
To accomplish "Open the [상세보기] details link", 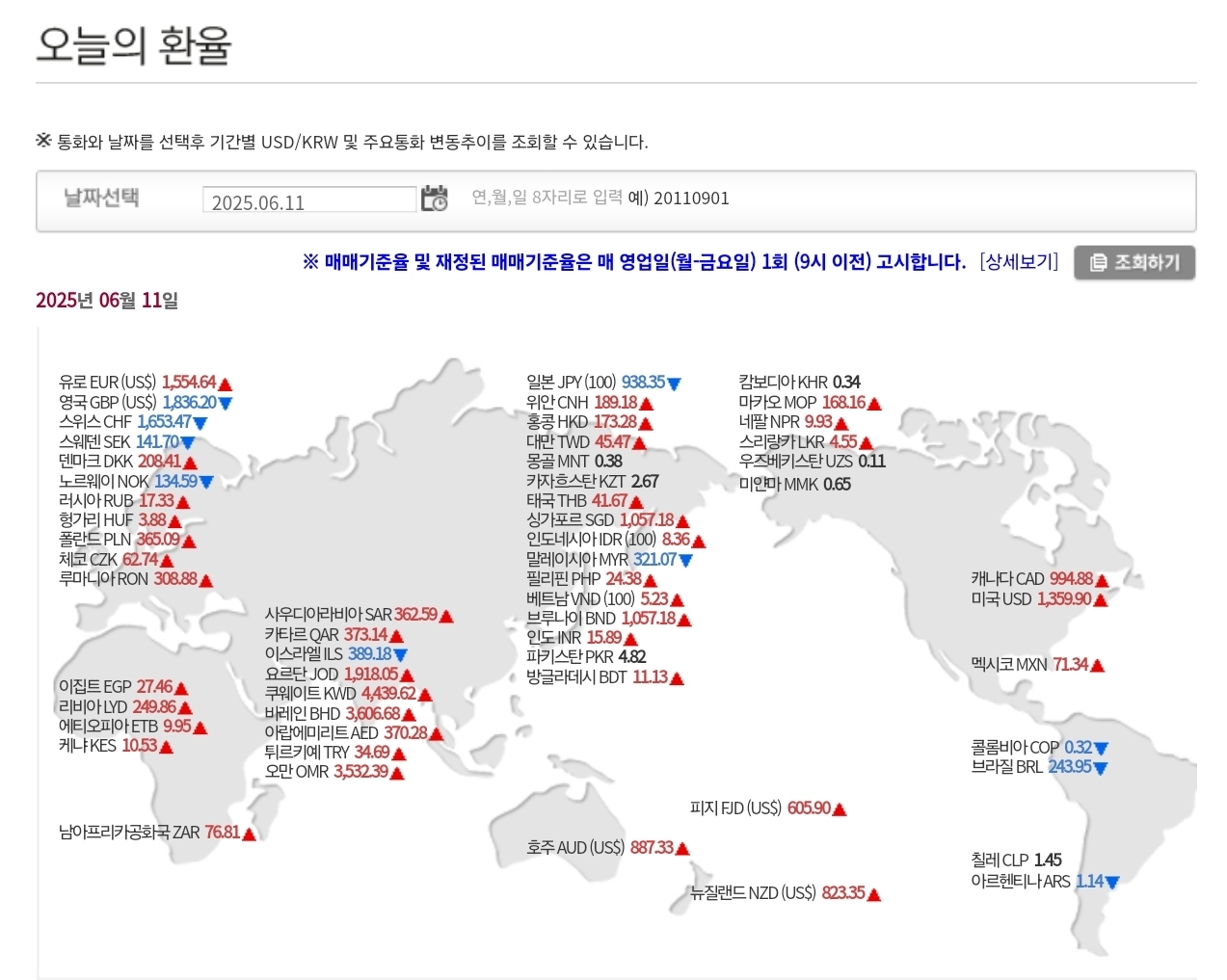I will [x=1018, y=262].
